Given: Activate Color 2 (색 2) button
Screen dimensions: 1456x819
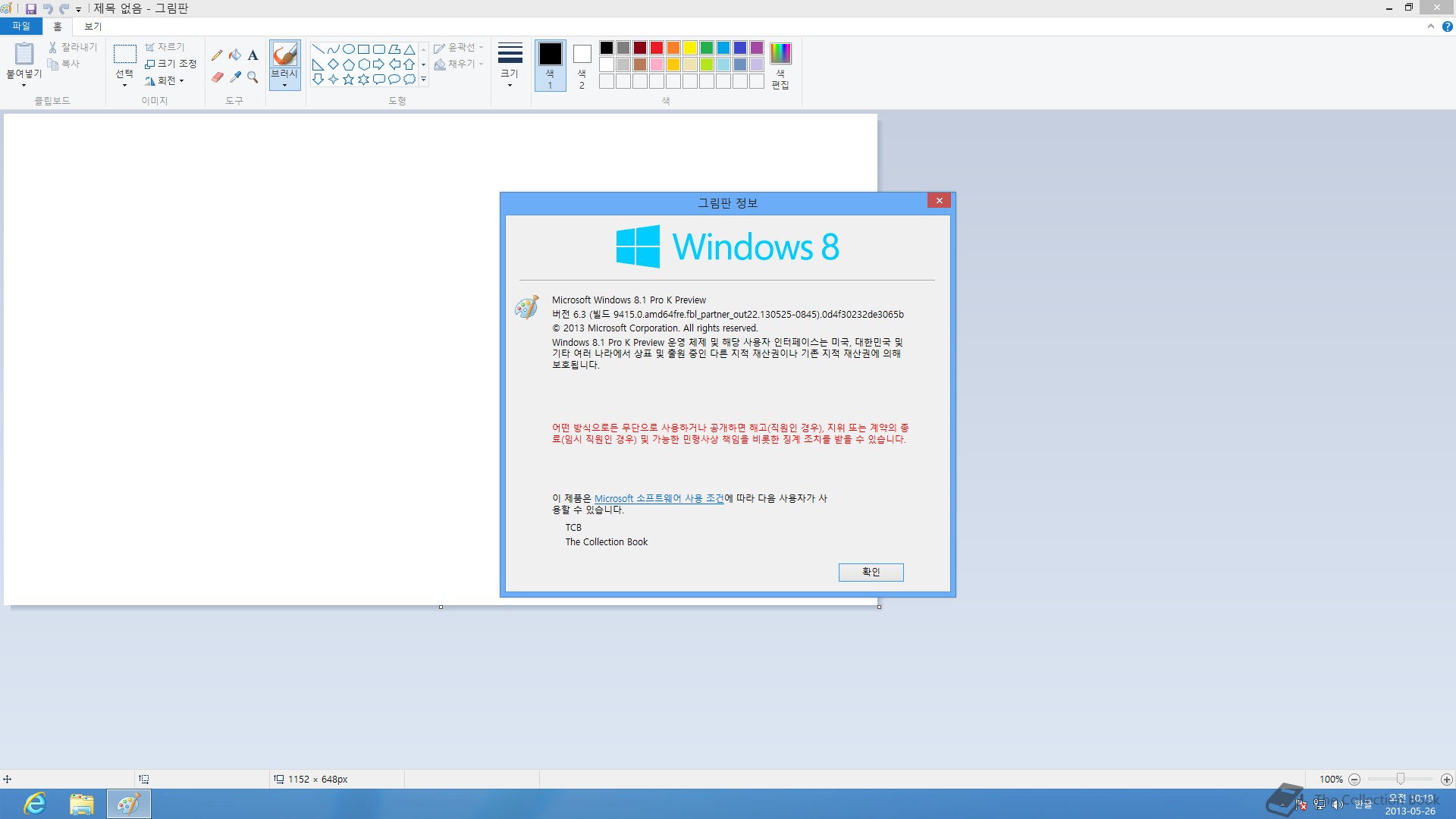Looking at the screenshot, I should 582,66.
